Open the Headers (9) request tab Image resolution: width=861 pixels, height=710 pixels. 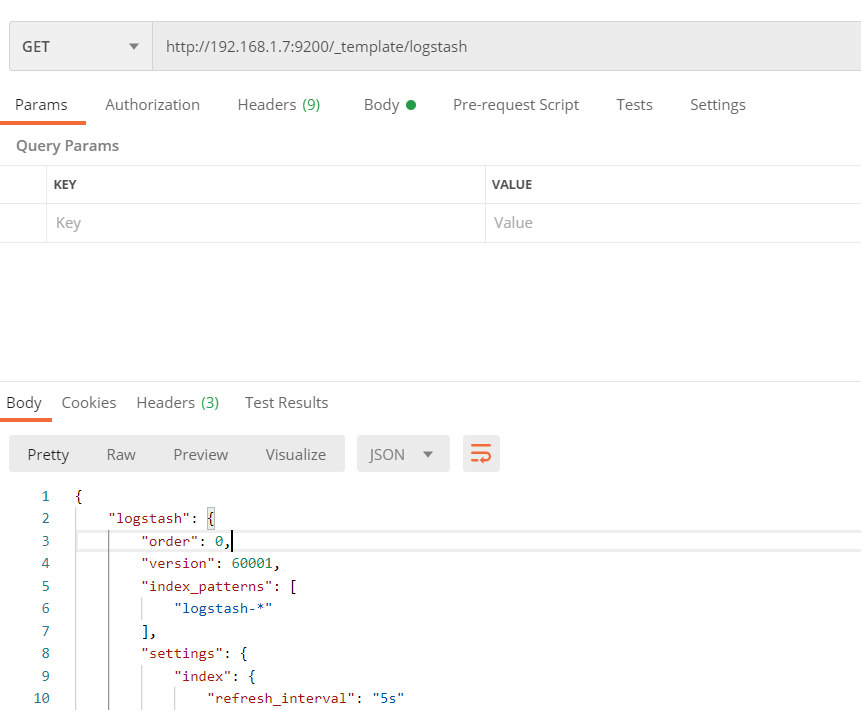point(279,104)
